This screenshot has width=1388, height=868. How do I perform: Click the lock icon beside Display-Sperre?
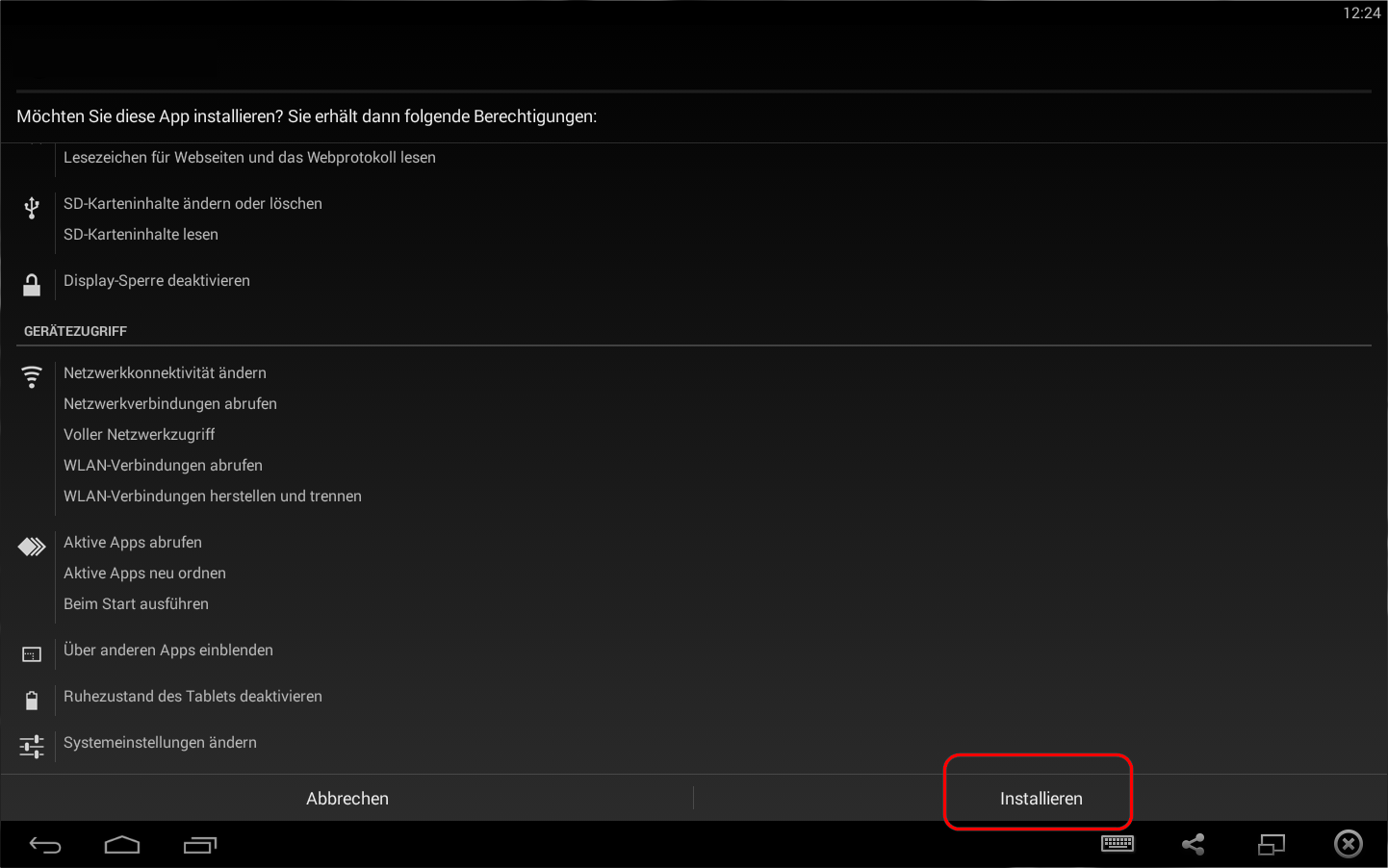[32, 284]
